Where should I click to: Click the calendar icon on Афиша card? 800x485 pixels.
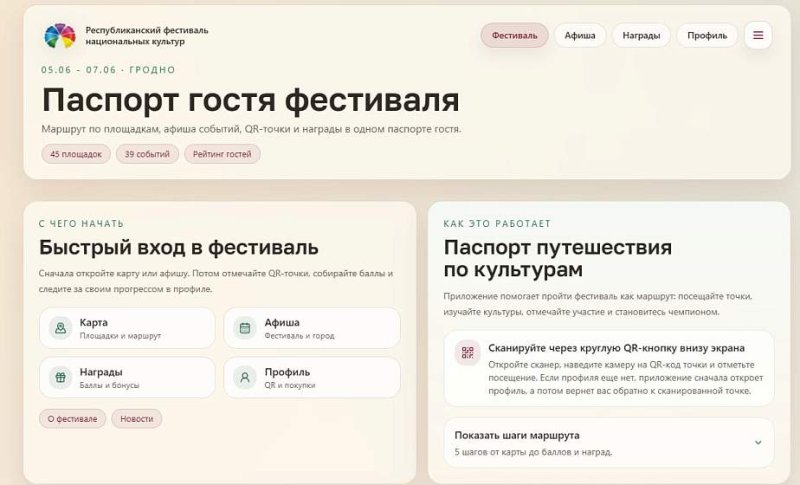point(245,328)
